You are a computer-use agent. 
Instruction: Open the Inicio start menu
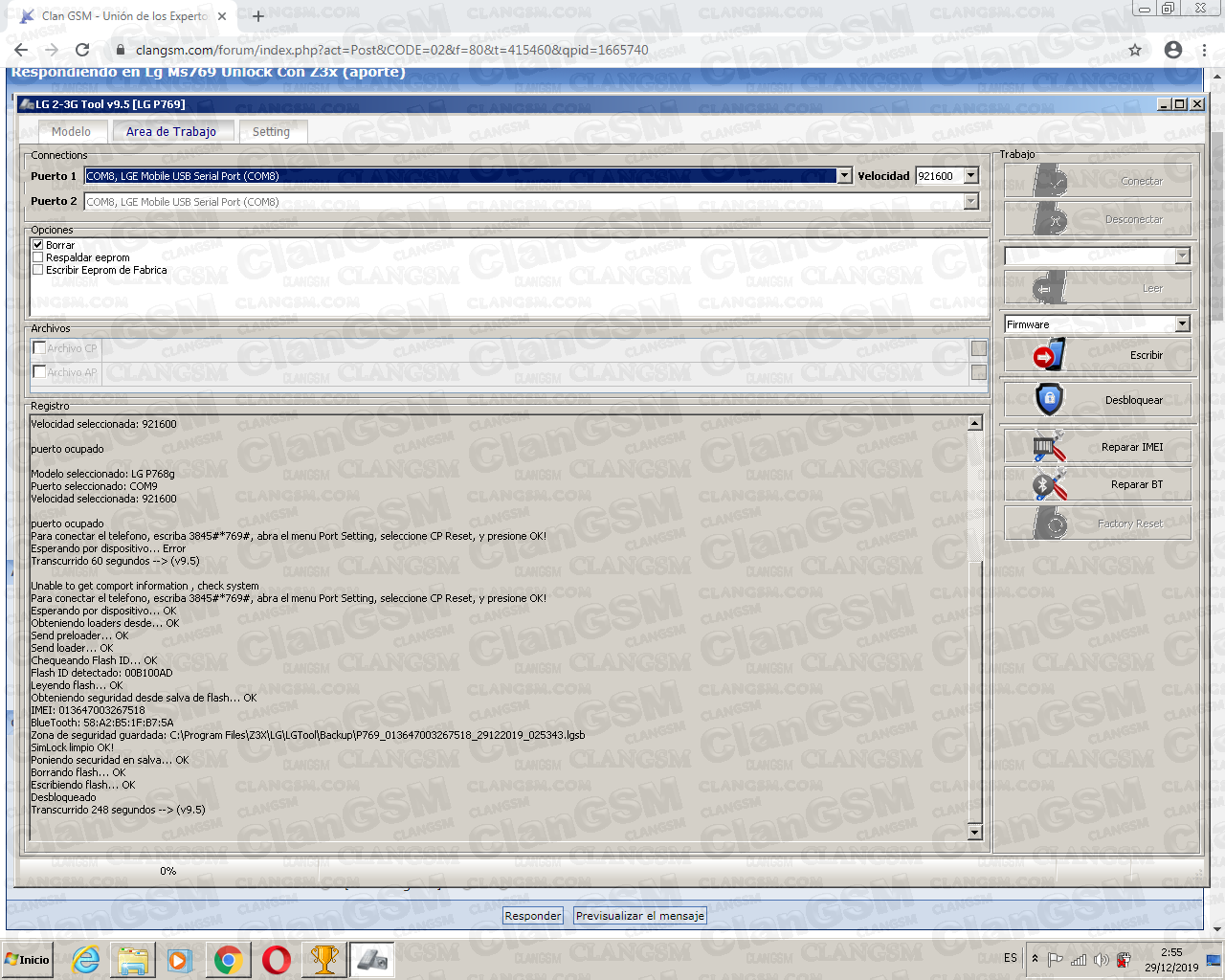click(x=28, y=960)
